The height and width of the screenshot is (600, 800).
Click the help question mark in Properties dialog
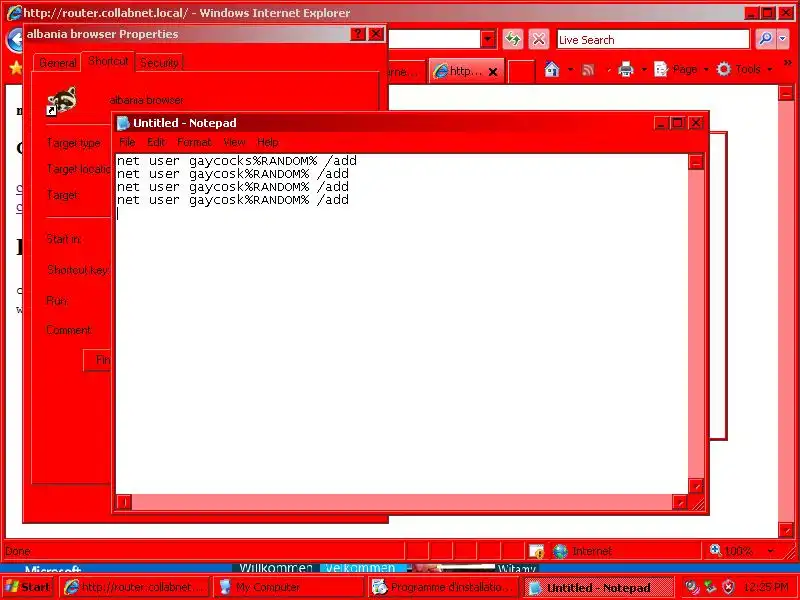[x=358, y=34]
